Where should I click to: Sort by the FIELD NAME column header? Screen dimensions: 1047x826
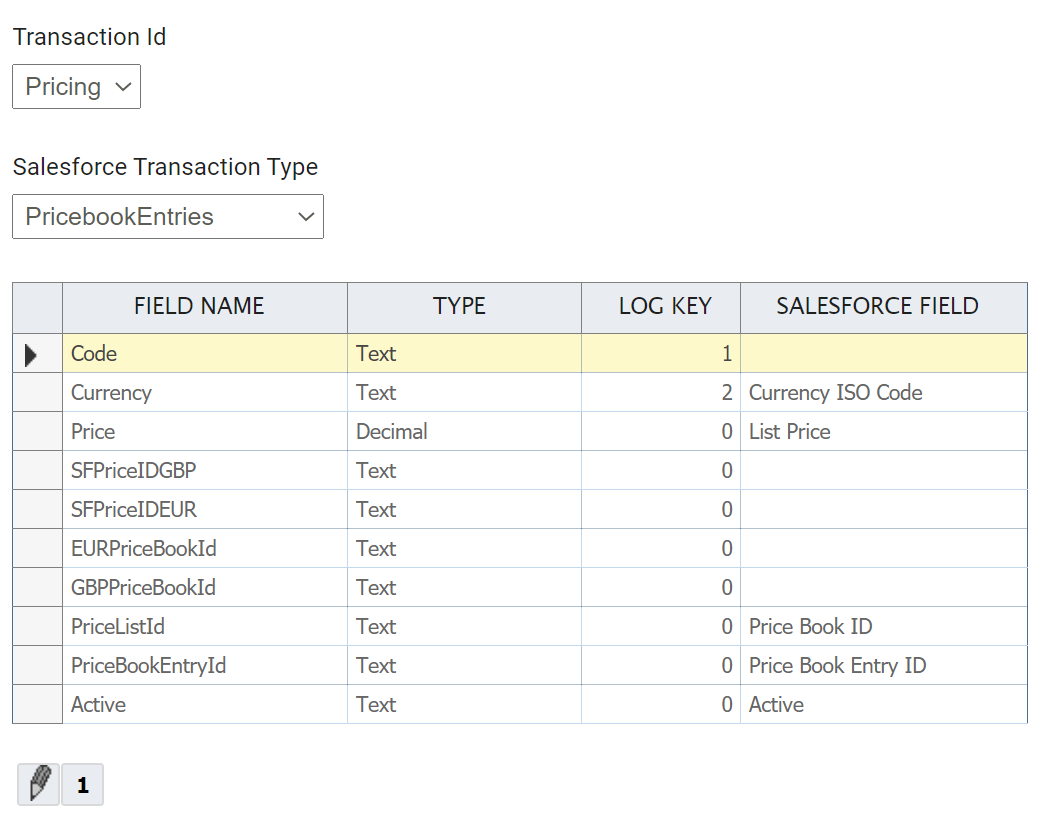click(199, 307)
